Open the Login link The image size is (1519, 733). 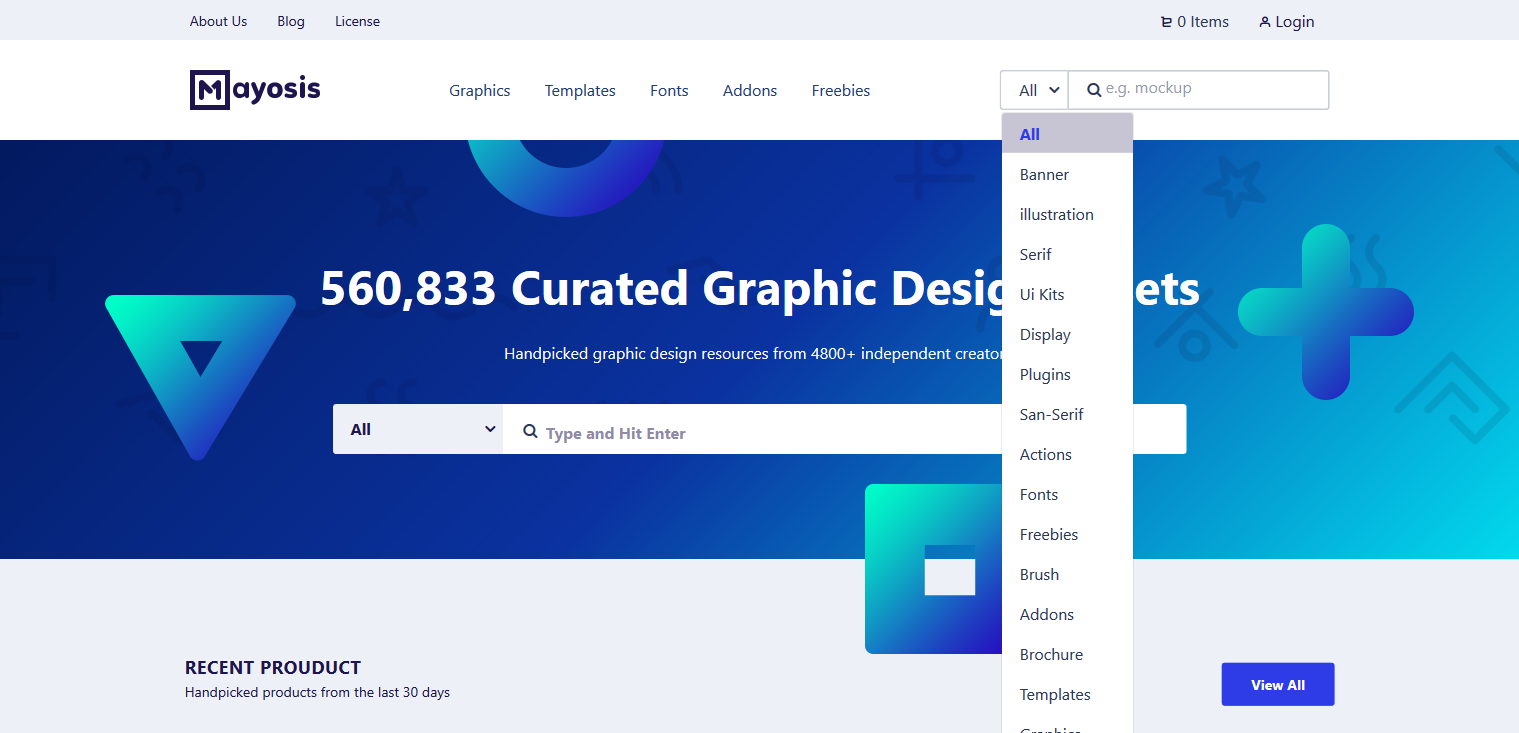pyautogui.click(x=1287, y=22)
